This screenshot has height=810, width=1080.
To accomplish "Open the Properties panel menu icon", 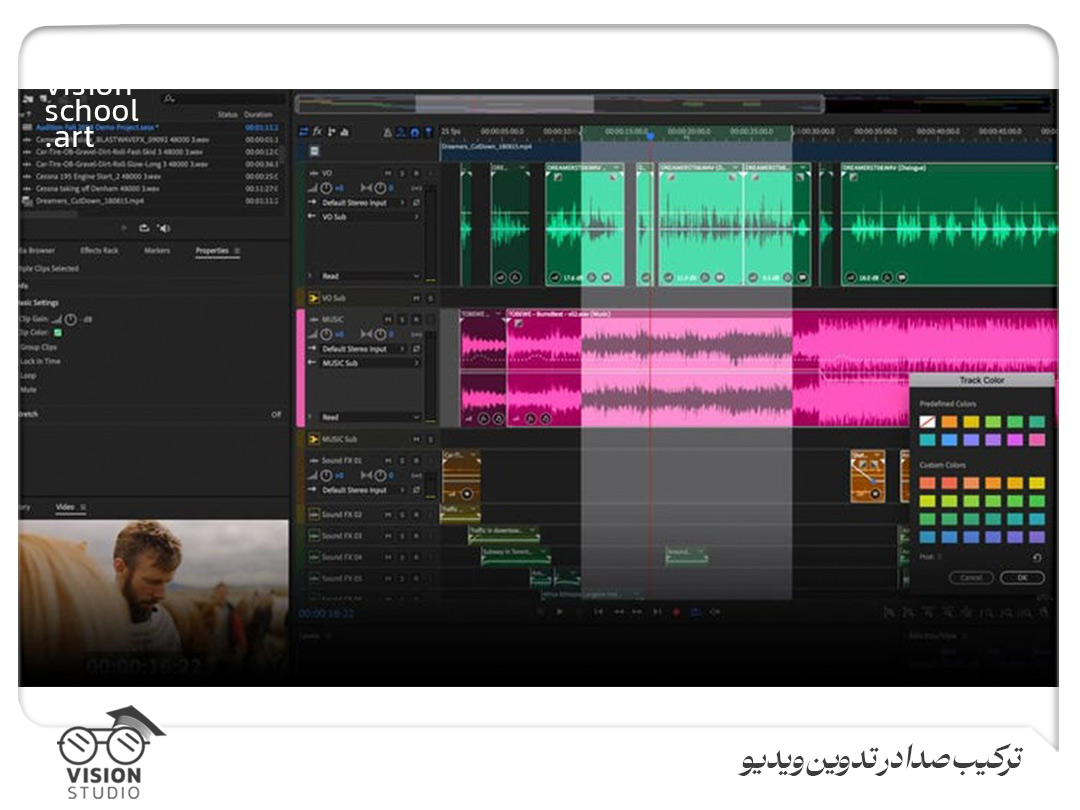I will (237, 251).
